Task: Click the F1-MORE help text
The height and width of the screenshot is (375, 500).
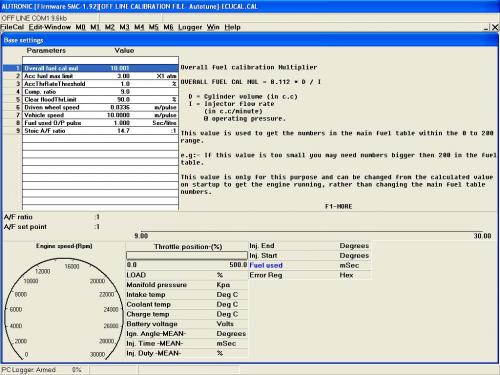Action: click(x=339, y=206)
